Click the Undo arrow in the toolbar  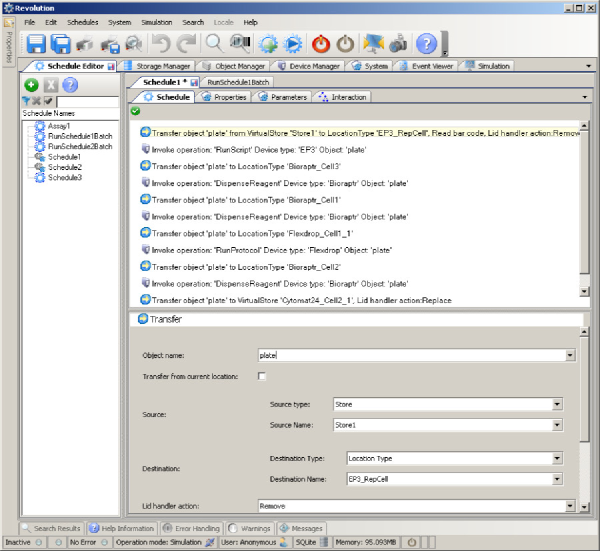[x=161, y=44]
